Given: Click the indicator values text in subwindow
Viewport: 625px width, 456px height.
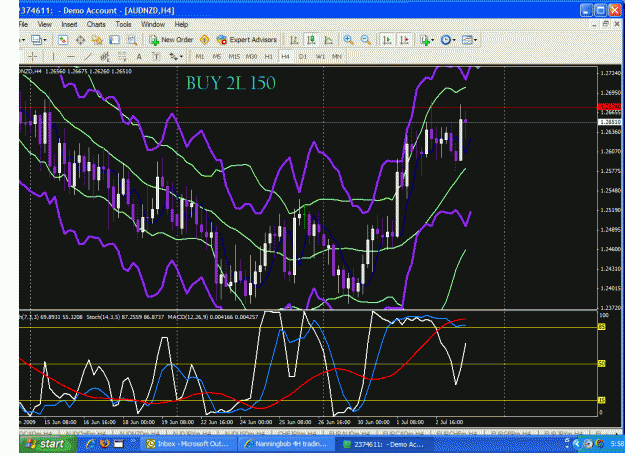Looking at the screenshot, I should [139, 317].
